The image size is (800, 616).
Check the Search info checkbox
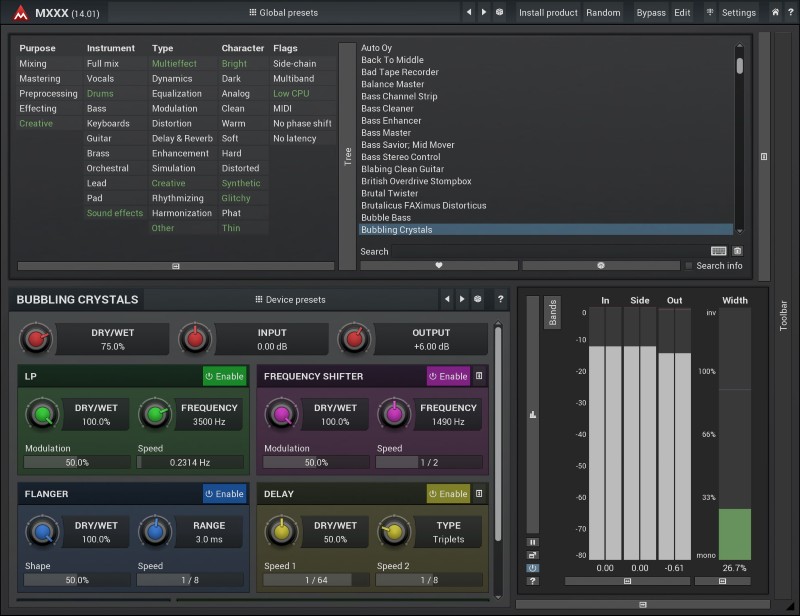coord(688,266)
